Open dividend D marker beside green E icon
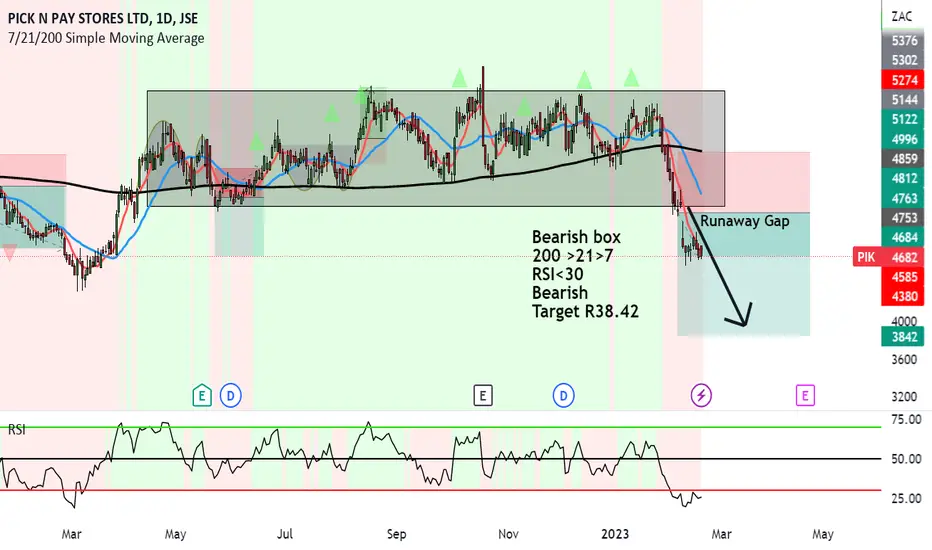 pyautogui.click(x=231, y=395)
